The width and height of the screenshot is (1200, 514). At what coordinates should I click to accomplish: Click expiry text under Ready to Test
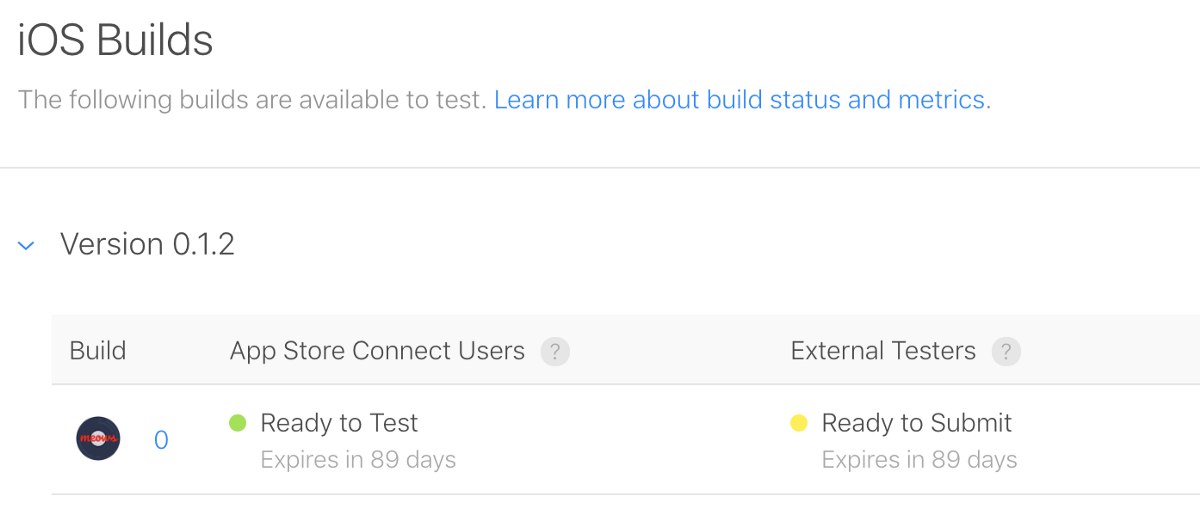(358, 460)
